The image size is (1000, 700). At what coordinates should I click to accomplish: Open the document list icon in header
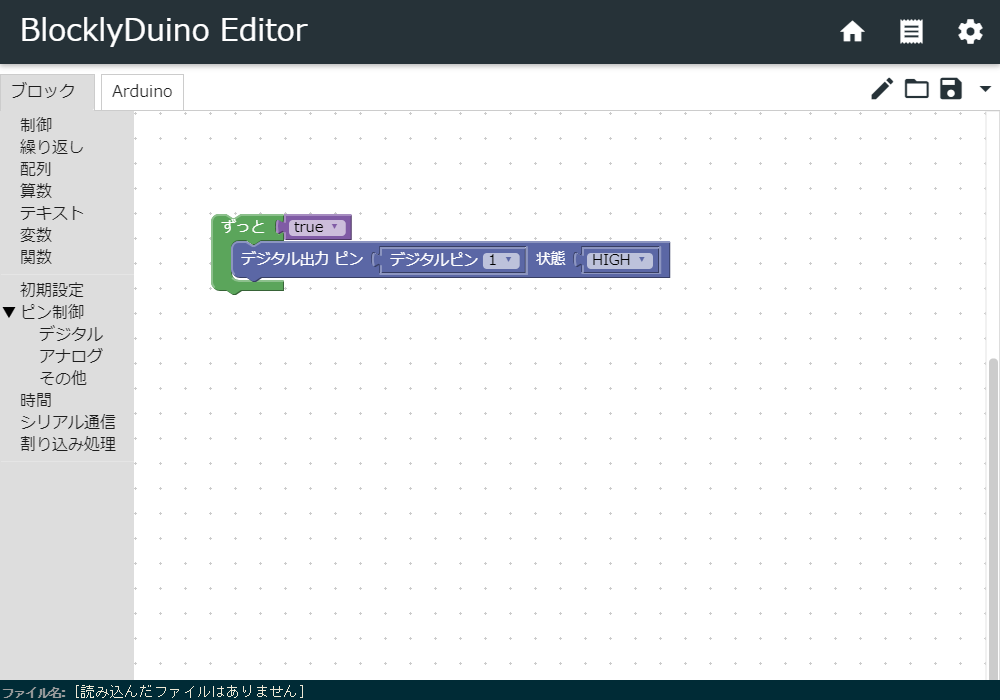point(911,32)
